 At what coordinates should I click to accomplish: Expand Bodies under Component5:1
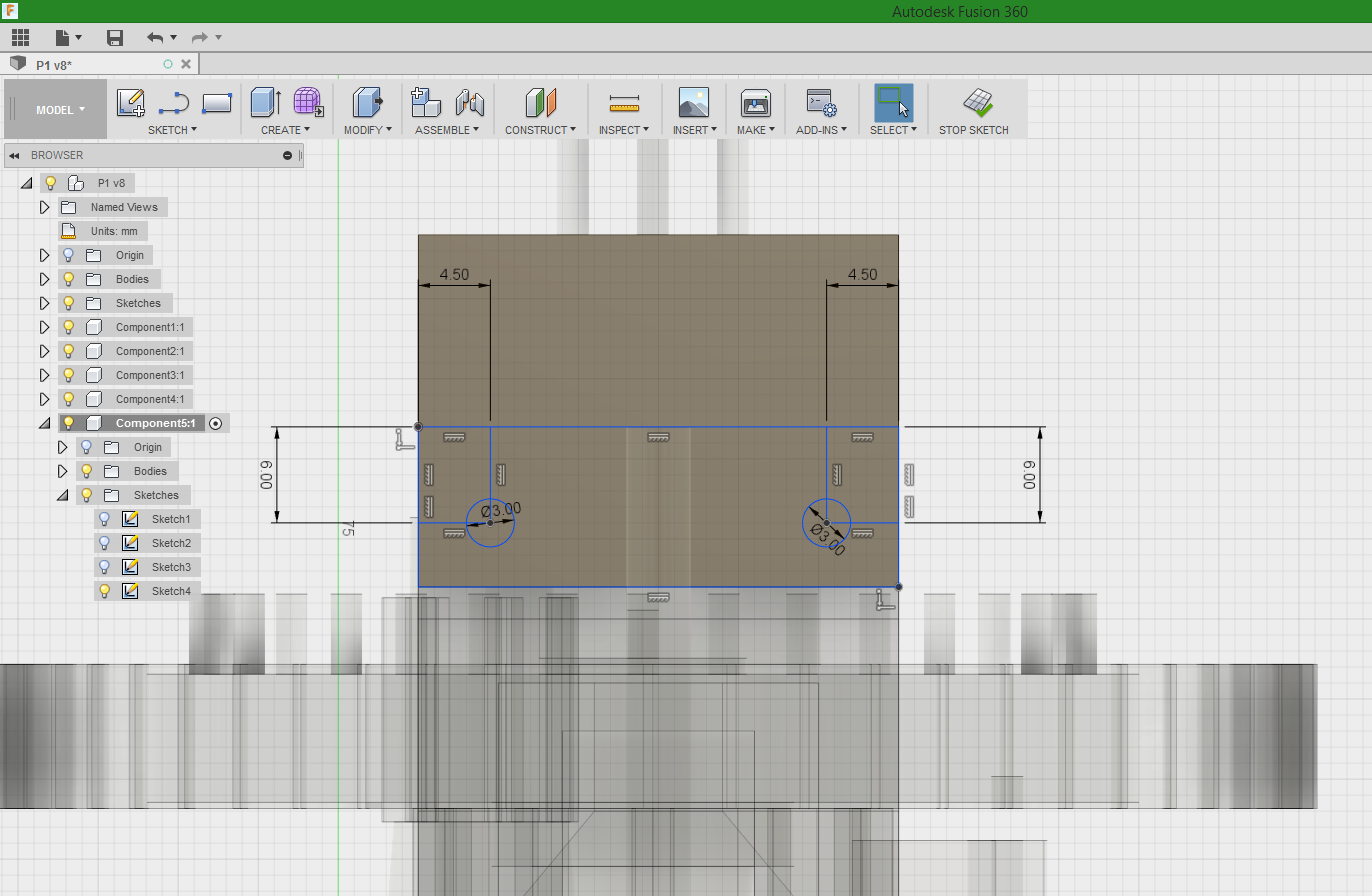point(62,471)
